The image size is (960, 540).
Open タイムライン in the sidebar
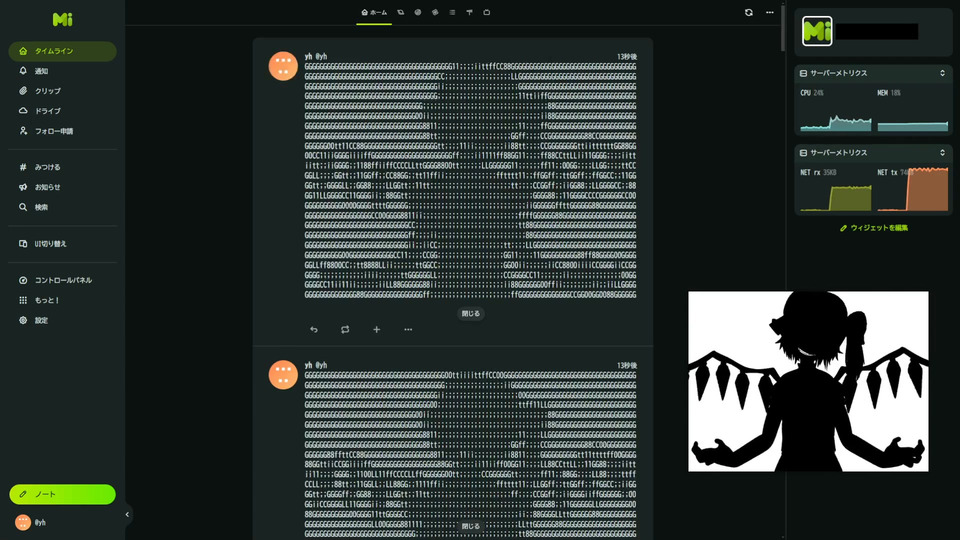click(x=62, y=51)
